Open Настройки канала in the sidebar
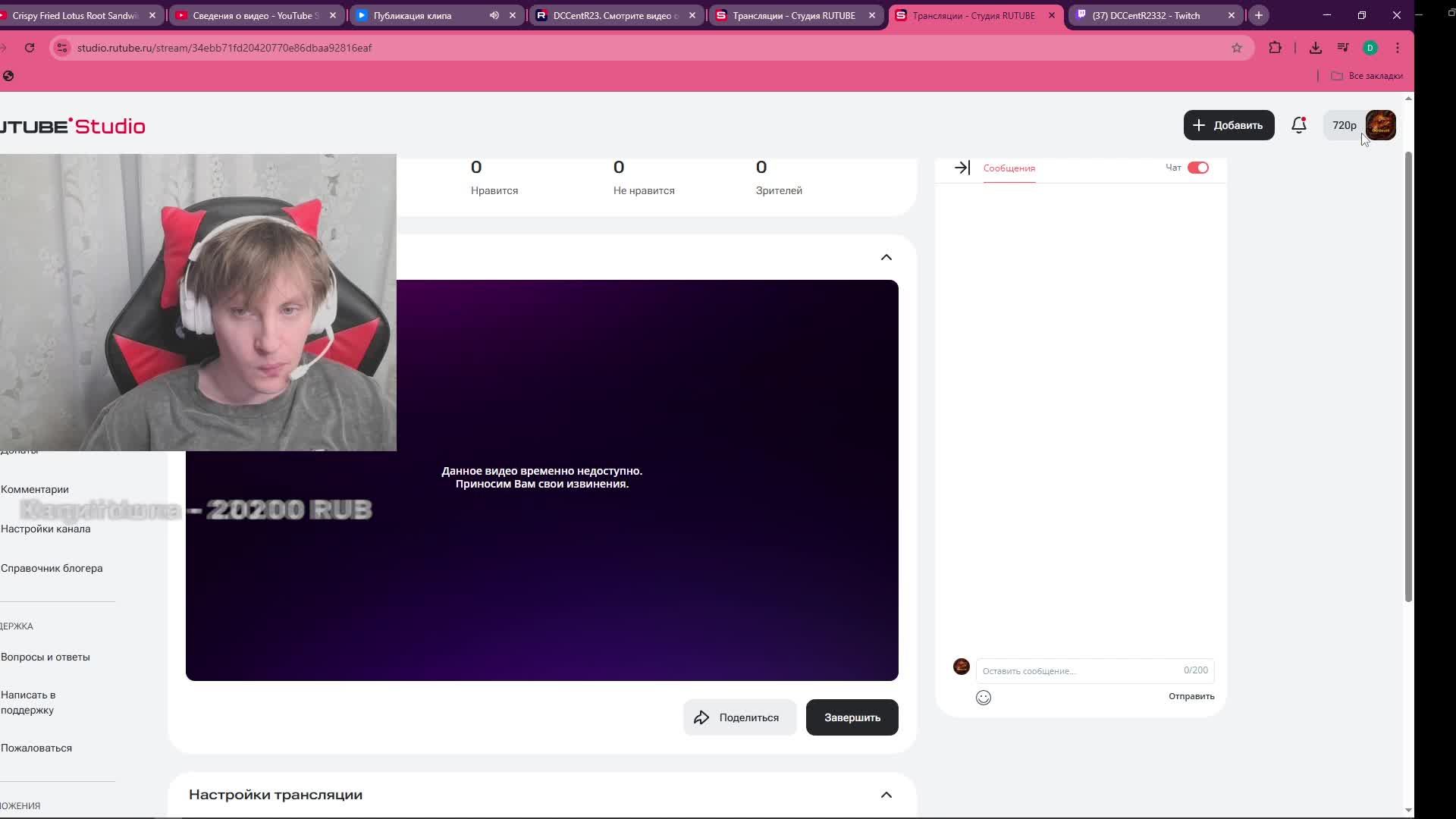 45,529
